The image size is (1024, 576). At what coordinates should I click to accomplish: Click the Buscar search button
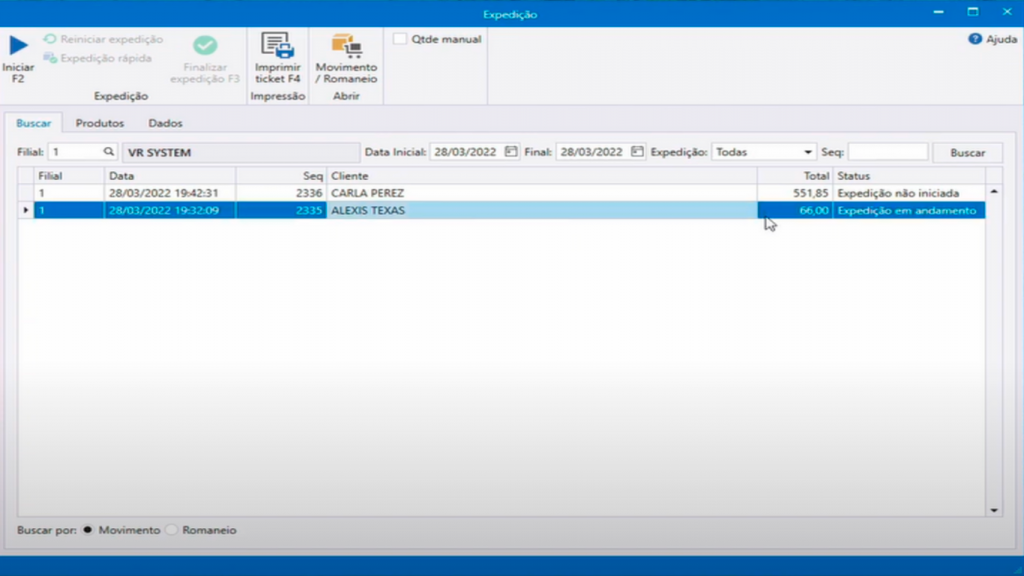[x=967, y=153]
